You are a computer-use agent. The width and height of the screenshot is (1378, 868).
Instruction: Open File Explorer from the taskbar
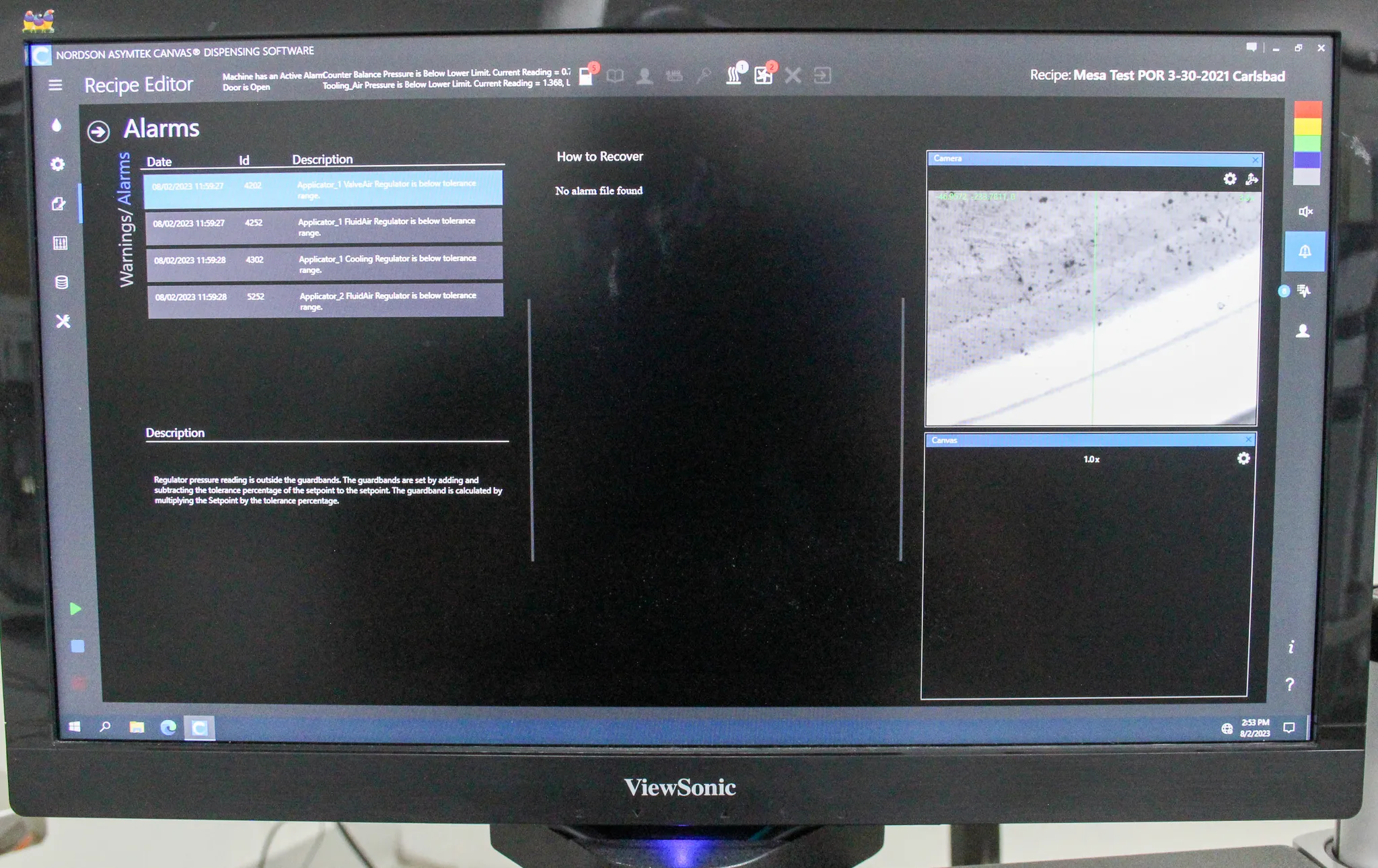pos(137,727)
